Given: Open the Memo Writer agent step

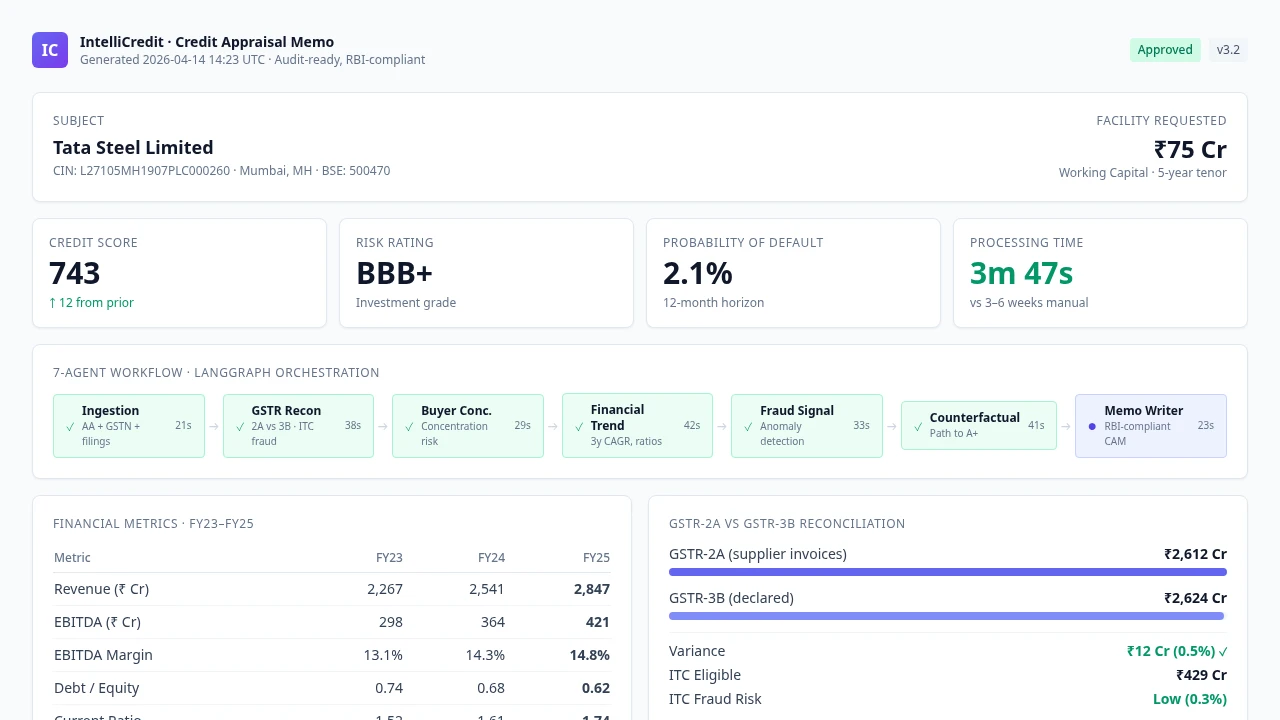Looking at the screenshot, I should tap(1151, 426).
